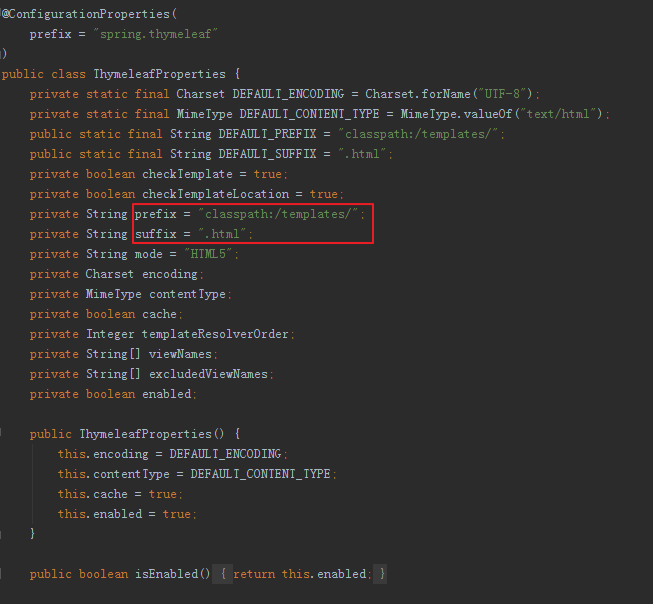Click DEFAULT_CONTENT_TYPE in the constructor assignment
This screenshot has width=653, height=604.
pyautogui.click(x=261, y=474)
